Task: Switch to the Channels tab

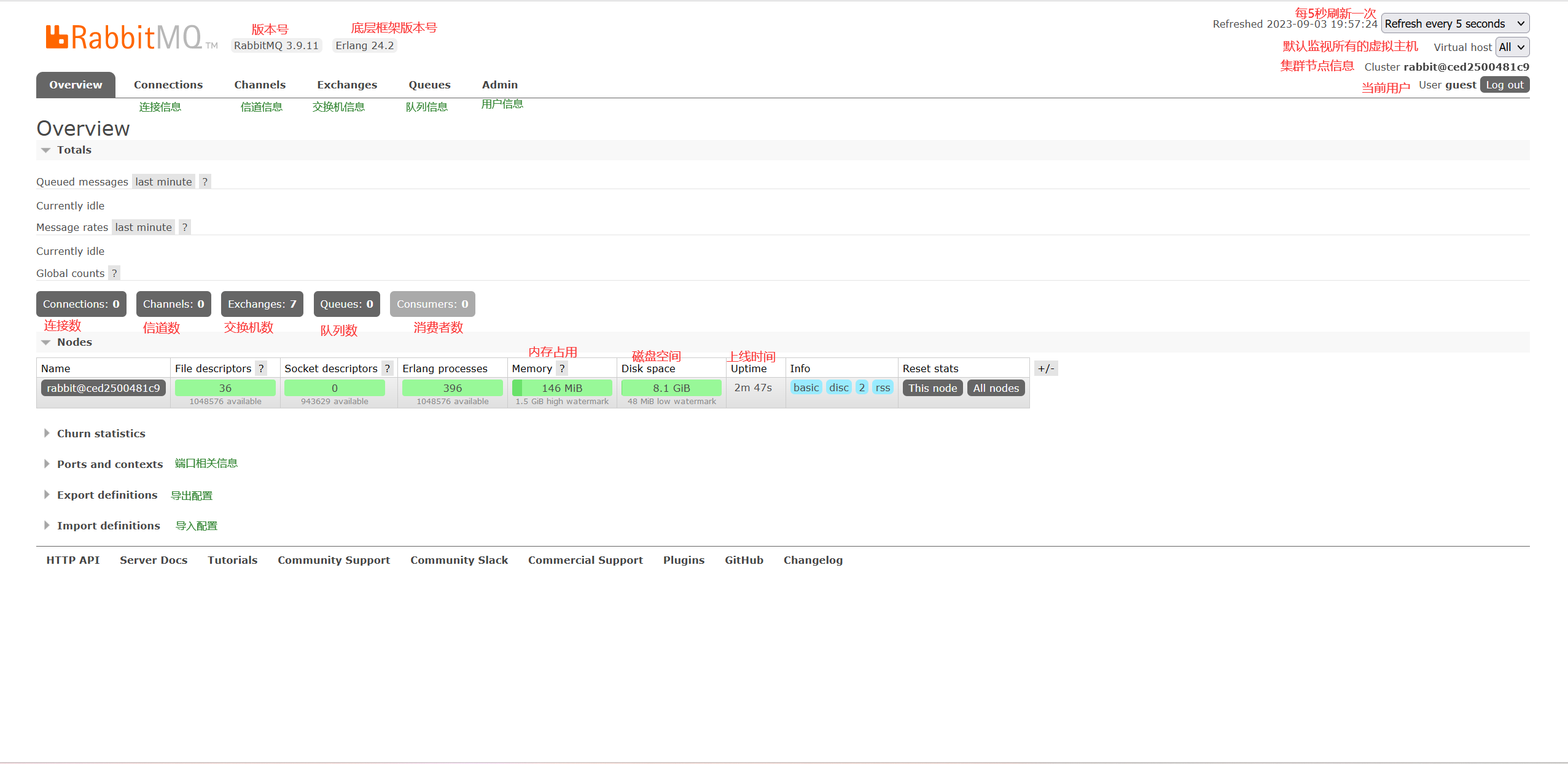Action: [260, 85]
